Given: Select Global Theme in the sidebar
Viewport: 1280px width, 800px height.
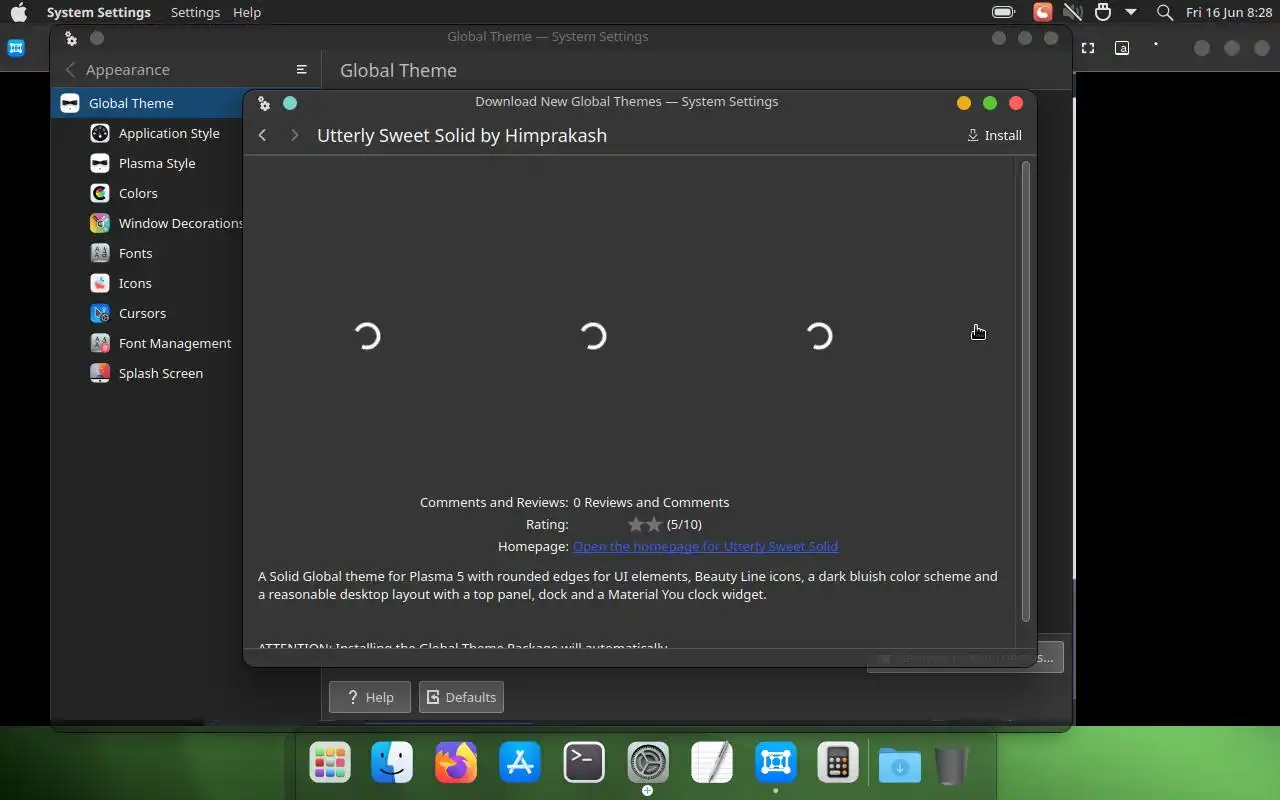Looking at the screenshot, I should point(147,103).
